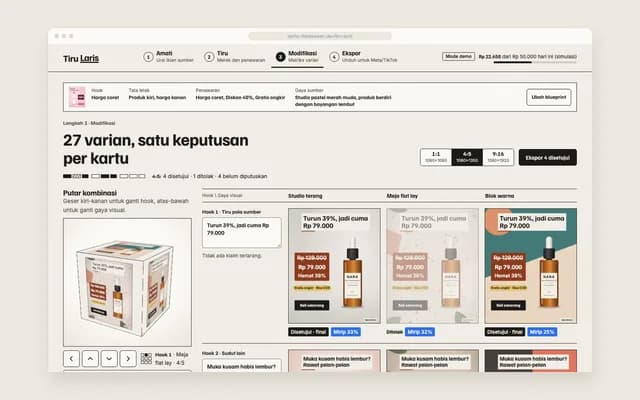The image size is (640, 400).
Task: Rotate cube left with previous hook arrow
Action: (71, 358)
